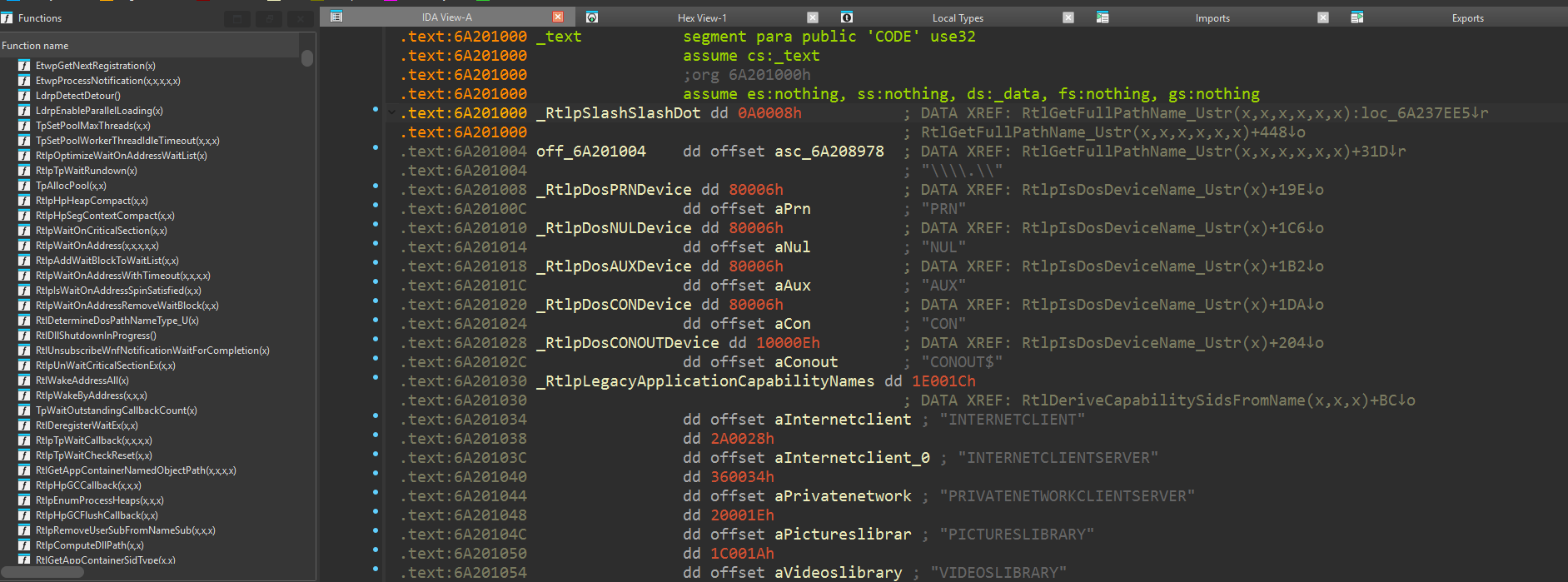The image size is (1568, 582).
Task: Click function icon beside RtlDeregisterWaitEx(x,x)
Action: [24, 425]
